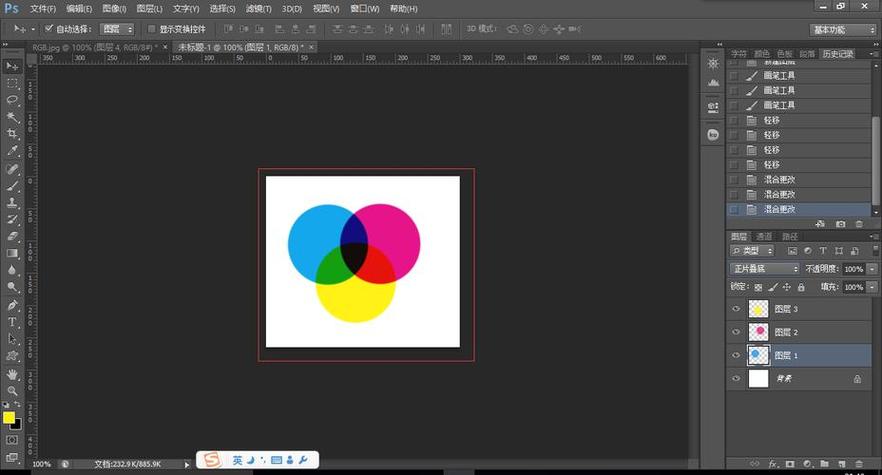Select the Magic Wand tool
Screen dimensions: 882x475
(13, 117)
